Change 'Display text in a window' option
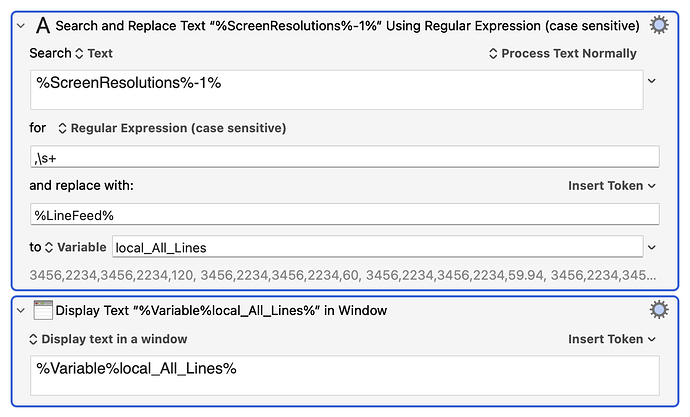Image resolution: width=690 pixels, height=417 pixels. click(x=108, y=339)
